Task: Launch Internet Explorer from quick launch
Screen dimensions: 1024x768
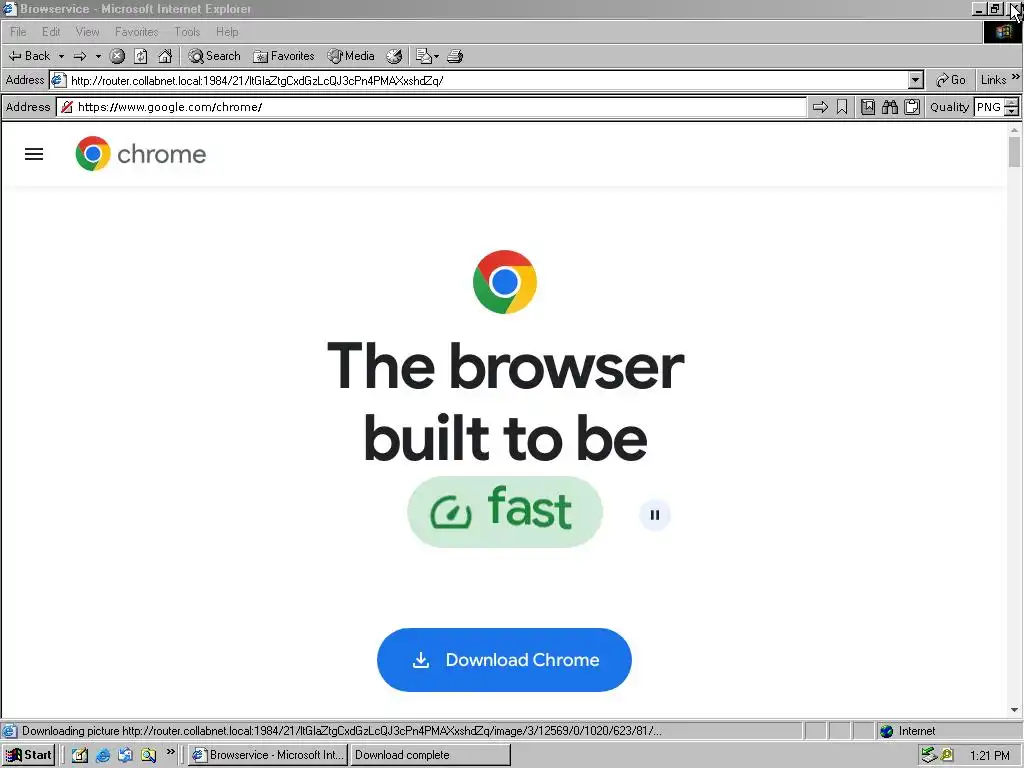Action: pos(103,755)
